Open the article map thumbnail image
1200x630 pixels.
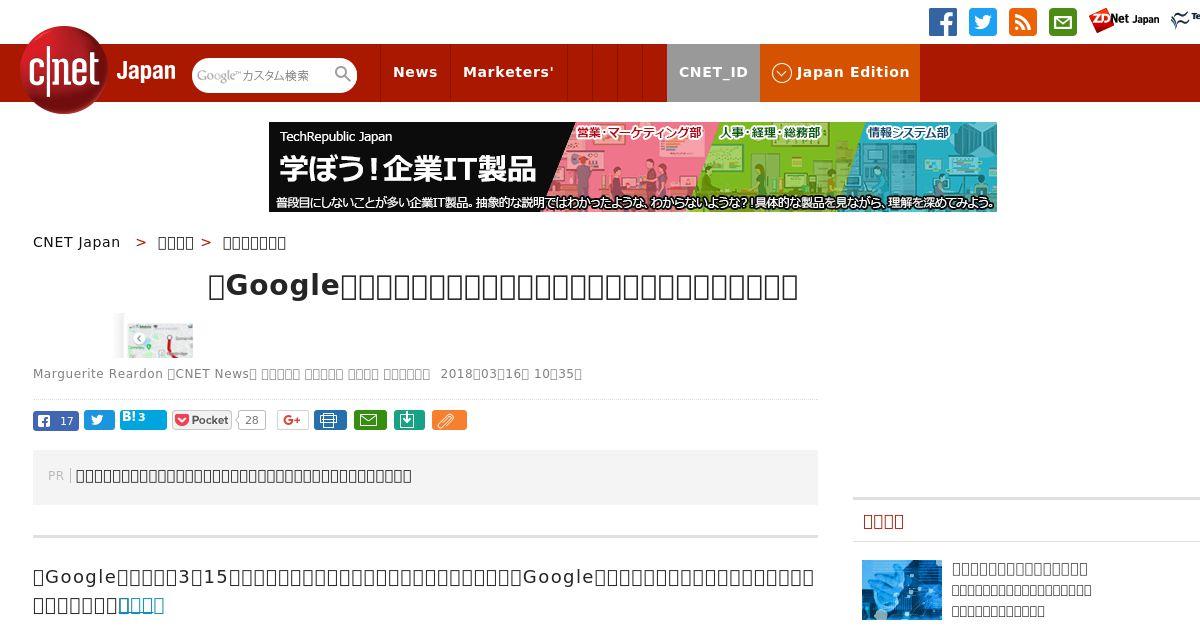153,335
